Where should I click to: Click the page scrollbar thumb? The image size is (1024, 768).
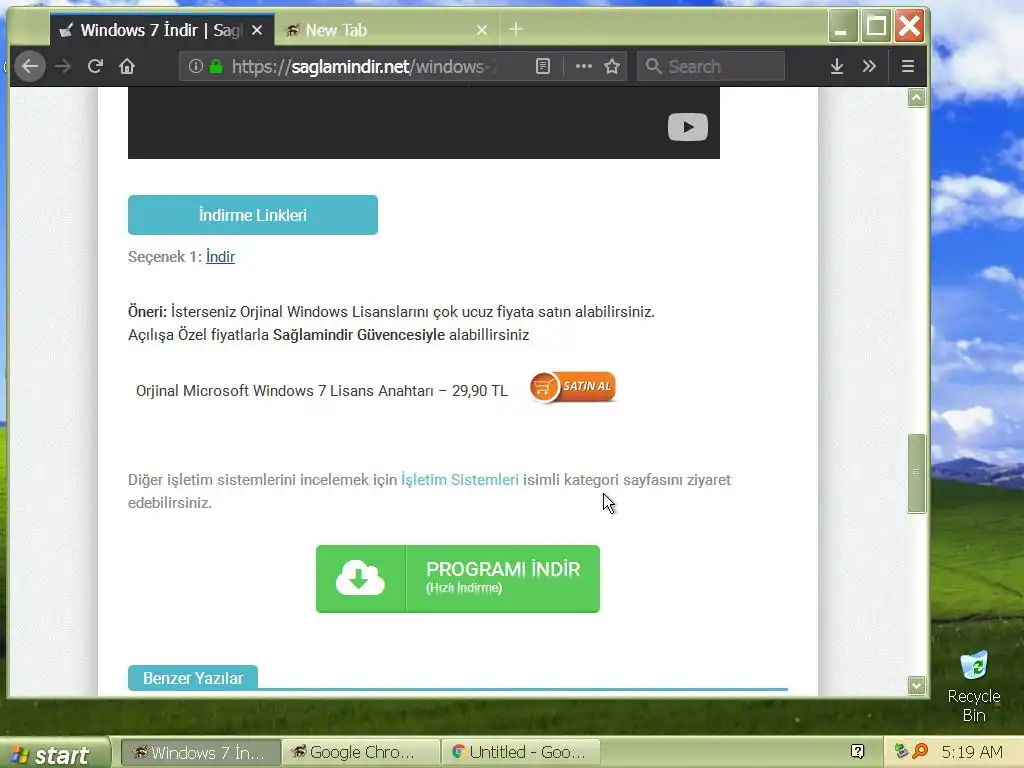(916, 473)
